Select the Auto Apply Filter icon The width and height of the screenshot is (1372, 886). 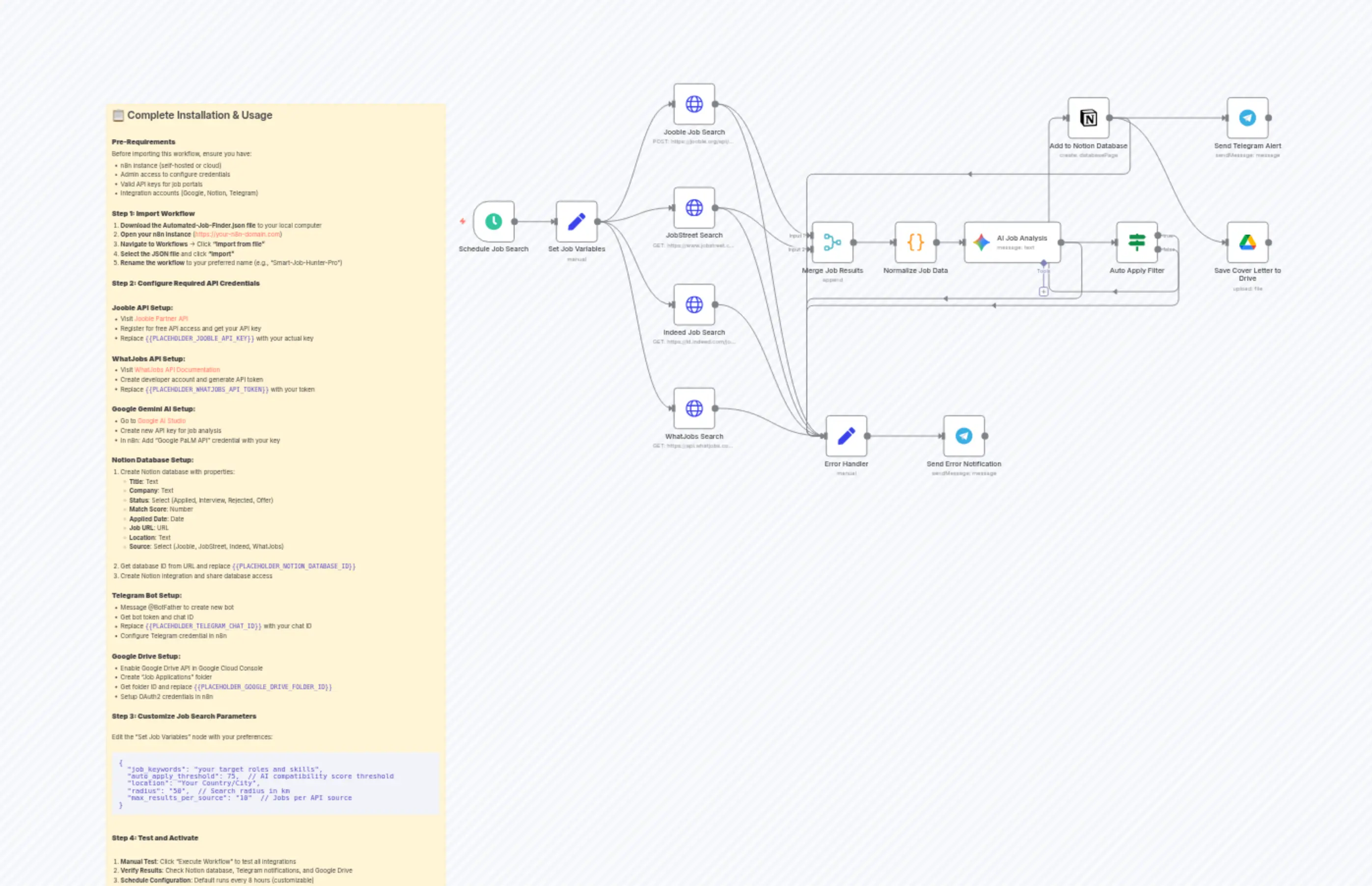click(x=1137, y=242)
